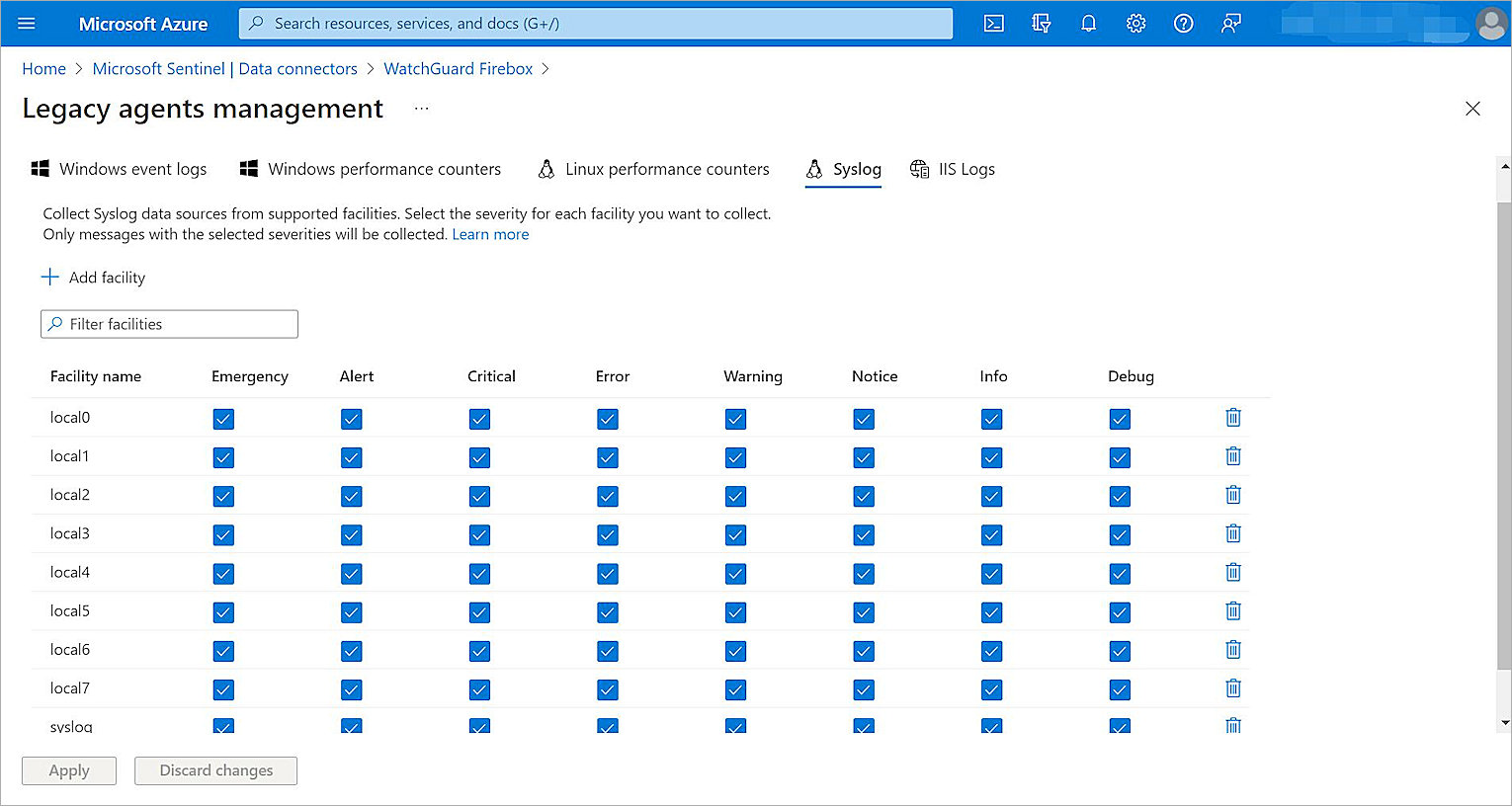This screenshot has height=806, width=1512.
Task: Delete the local3 facility using its trash icon
Action: coord(1232,533)
